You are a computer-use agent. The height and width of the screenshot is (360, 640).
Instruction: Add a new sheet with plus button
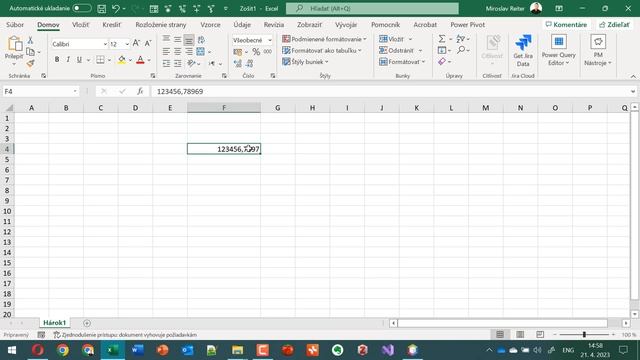87,323
